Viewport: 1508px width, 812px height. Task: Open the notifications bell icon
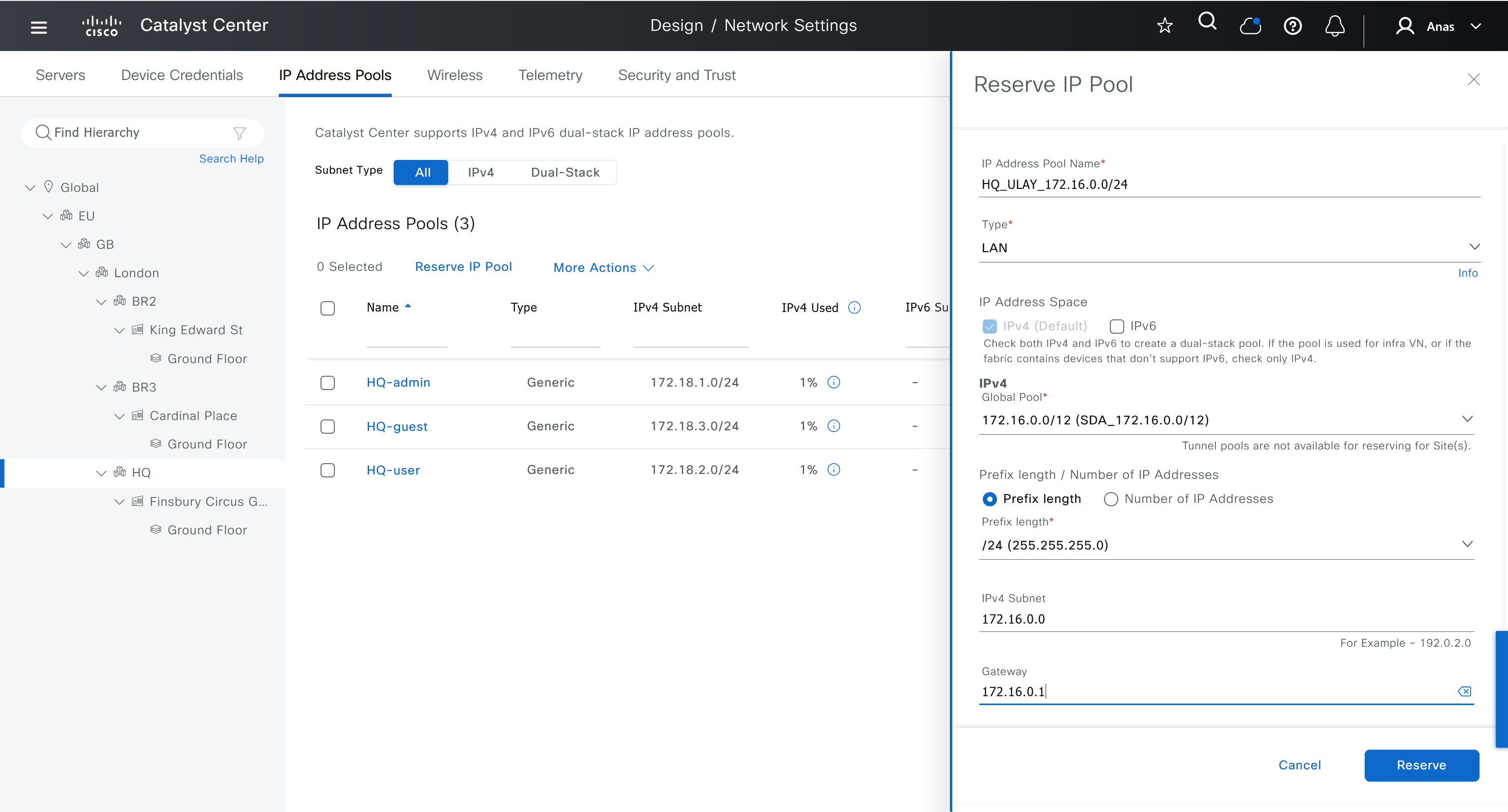tap(1334, 26)
